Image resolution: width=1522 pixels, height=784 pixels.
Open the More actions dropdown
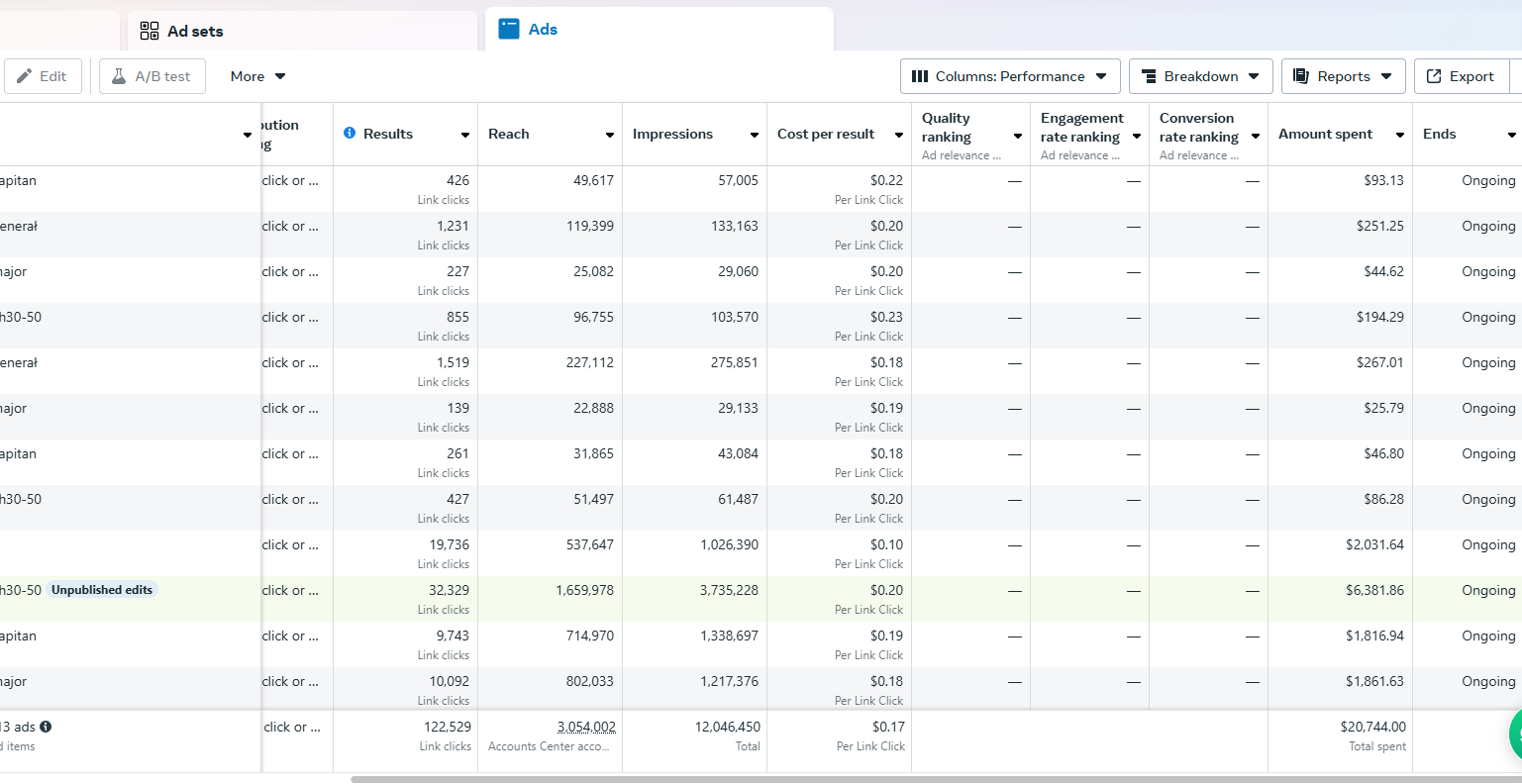pyautogui.click(x=257, y=76)
